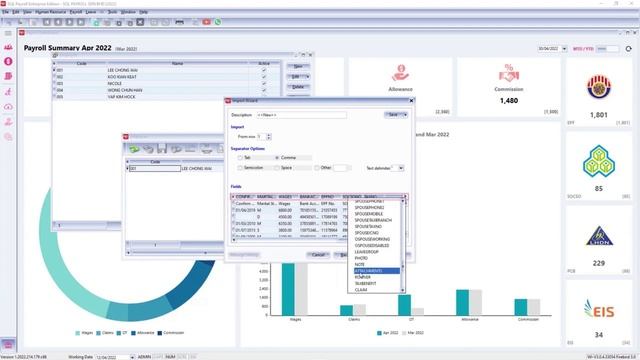Click the From row spinner arrows
The height and width of the screenshot is (360, 640).
click(269, 137)
